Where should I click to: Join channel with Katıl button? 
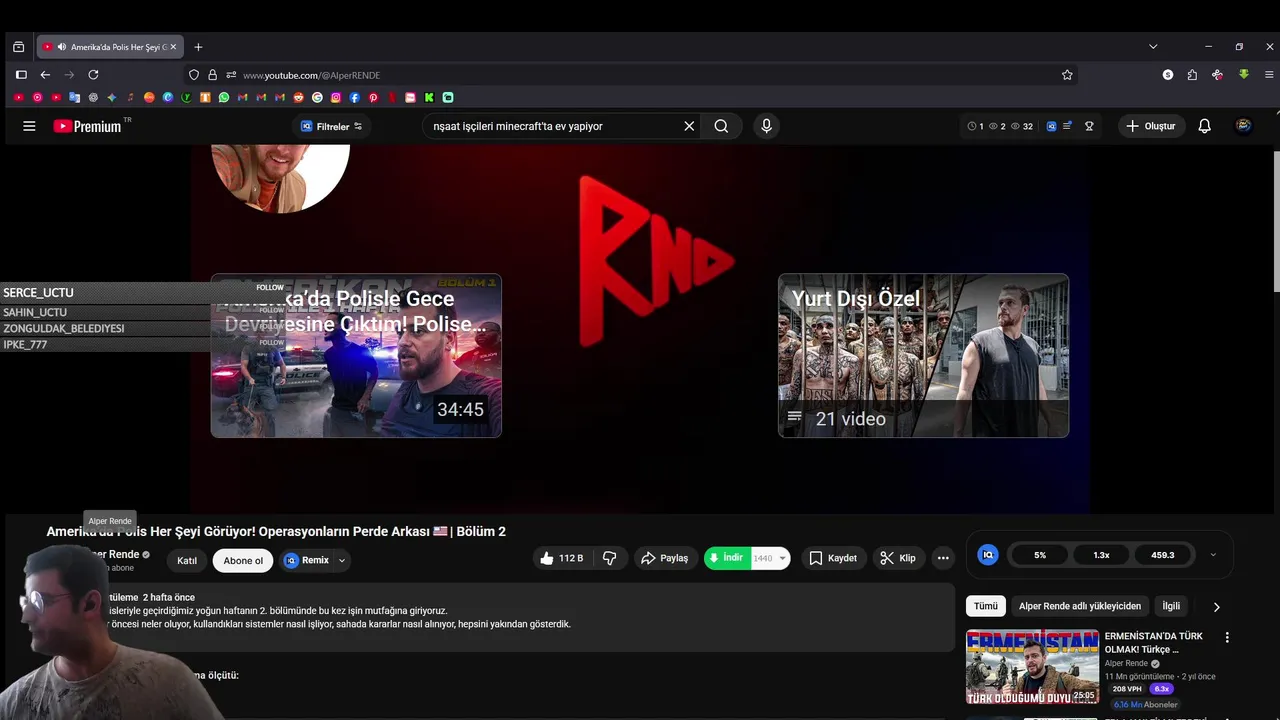click(187, 560)
